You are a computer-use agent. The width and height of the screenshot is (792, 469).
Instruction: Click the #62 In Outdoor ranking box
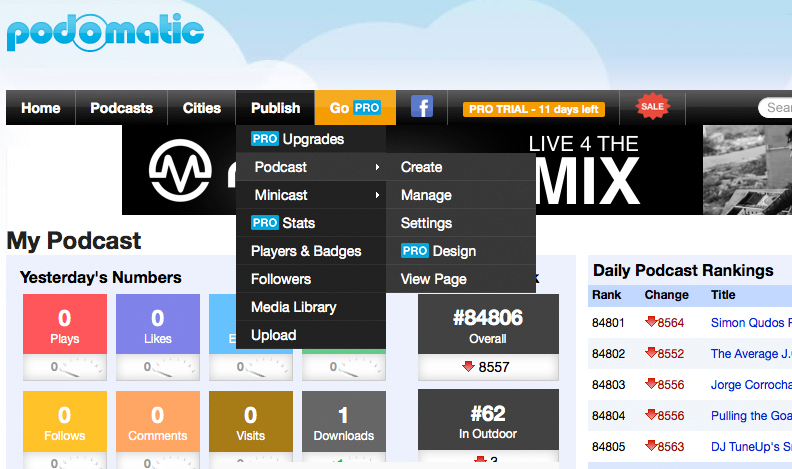[488, 420]
